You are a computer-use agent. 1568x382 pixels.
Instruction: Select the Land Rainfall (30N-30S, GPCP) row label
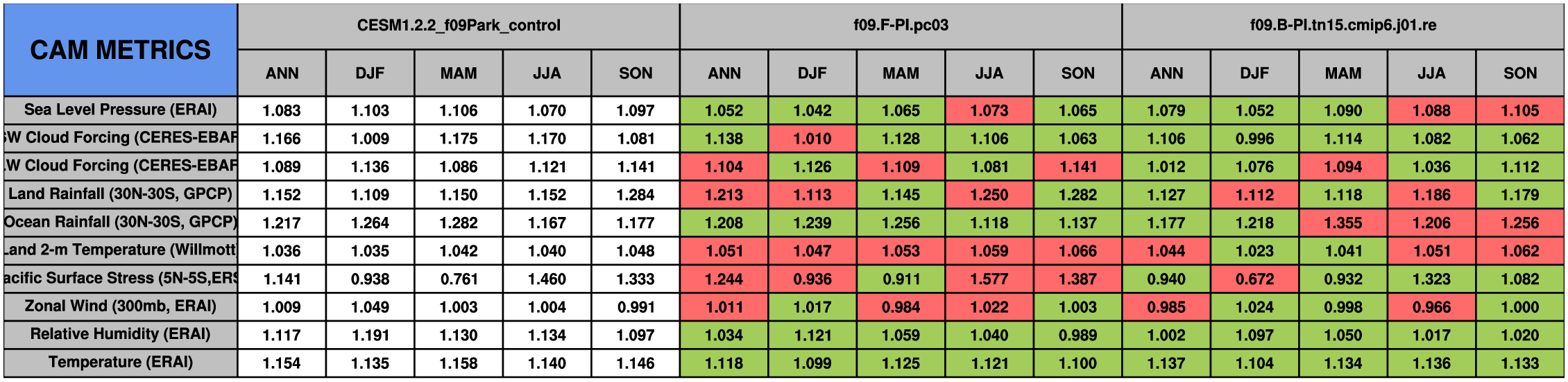coord(120,193)
